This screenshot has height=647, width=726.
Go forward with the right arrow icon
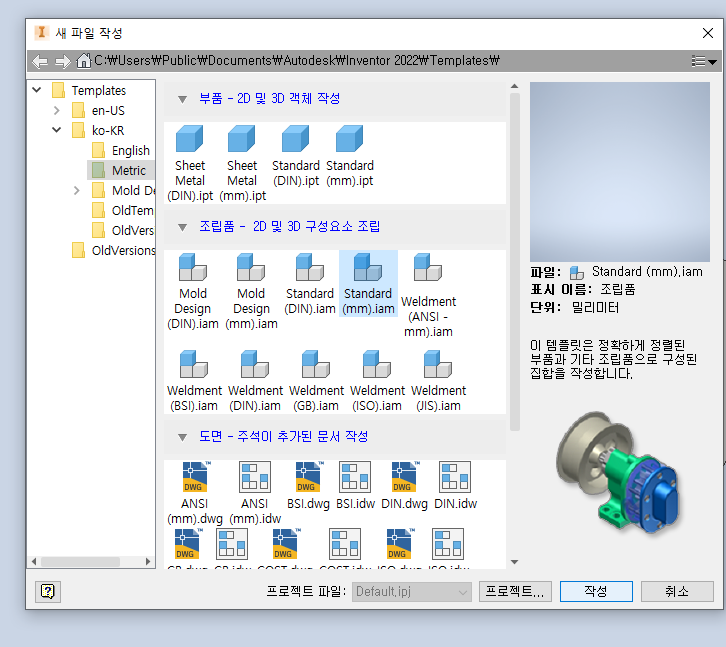click(63, 61)
